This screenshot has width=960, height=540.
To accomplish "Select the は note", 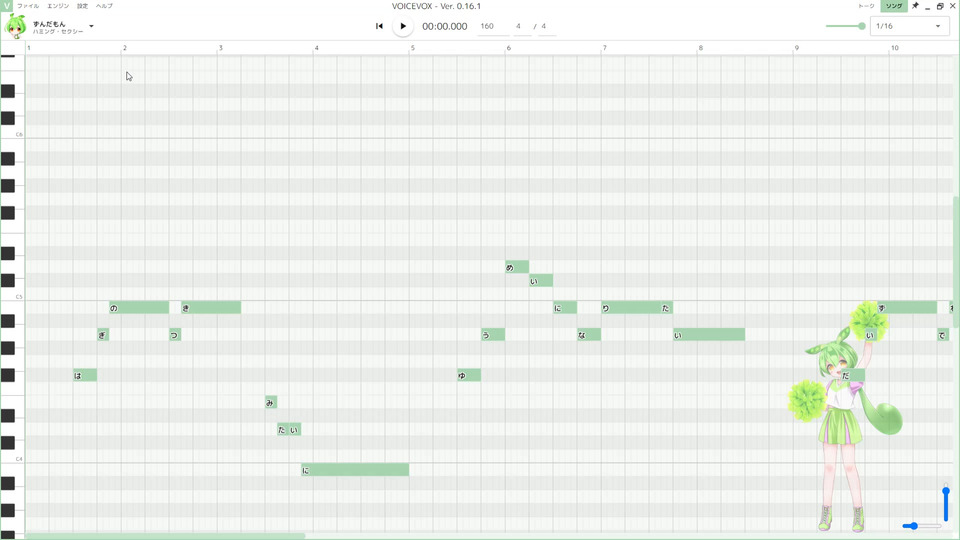I will (85, 375).
